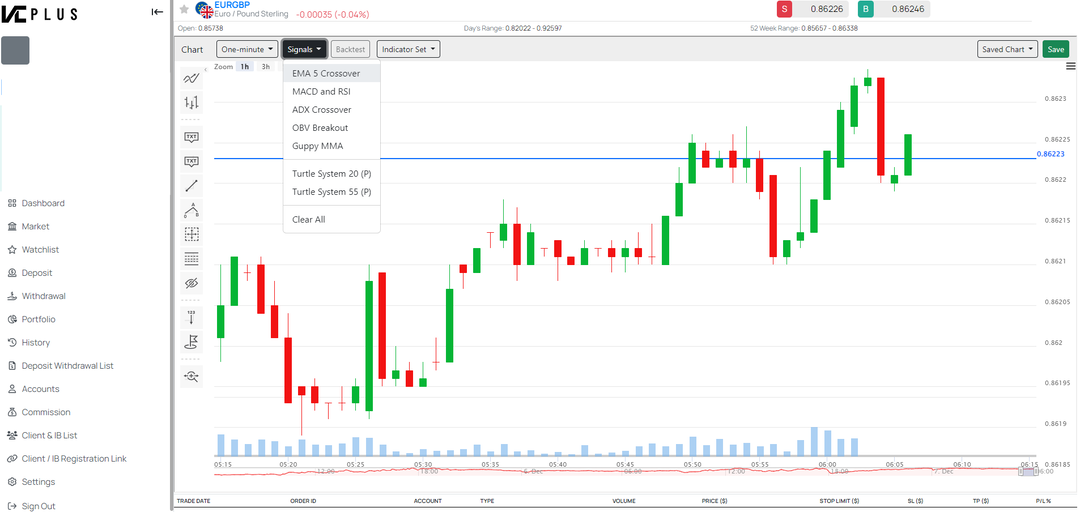Click the price measure arrow tool
1080x512 pixels.
[x=191, y=317]
